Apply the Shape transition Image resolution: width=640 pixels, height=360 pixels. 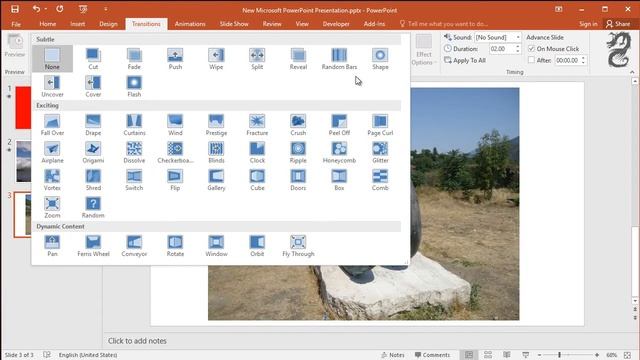pyautogui.click(x=380, y=59)
